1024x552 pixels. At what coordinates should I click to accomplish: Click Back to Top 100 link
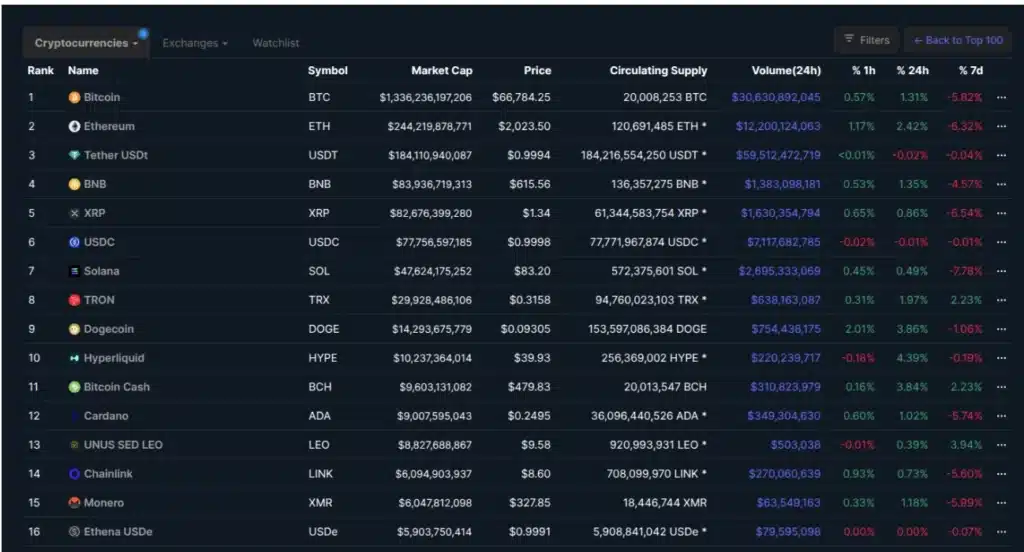[958, 40]
